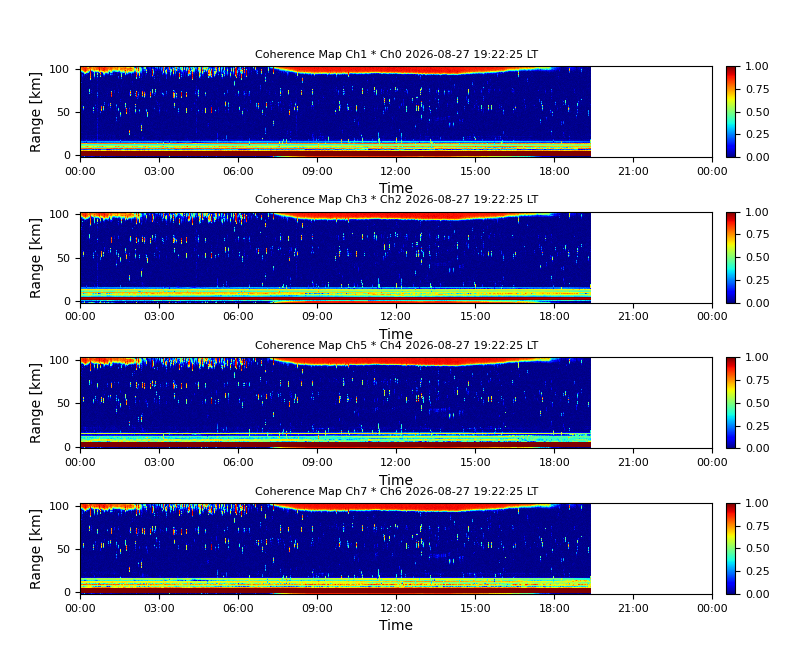Click the colorbar beside the Ch7 * Ch6 map
800x660 pixels.
pos(732,549)
